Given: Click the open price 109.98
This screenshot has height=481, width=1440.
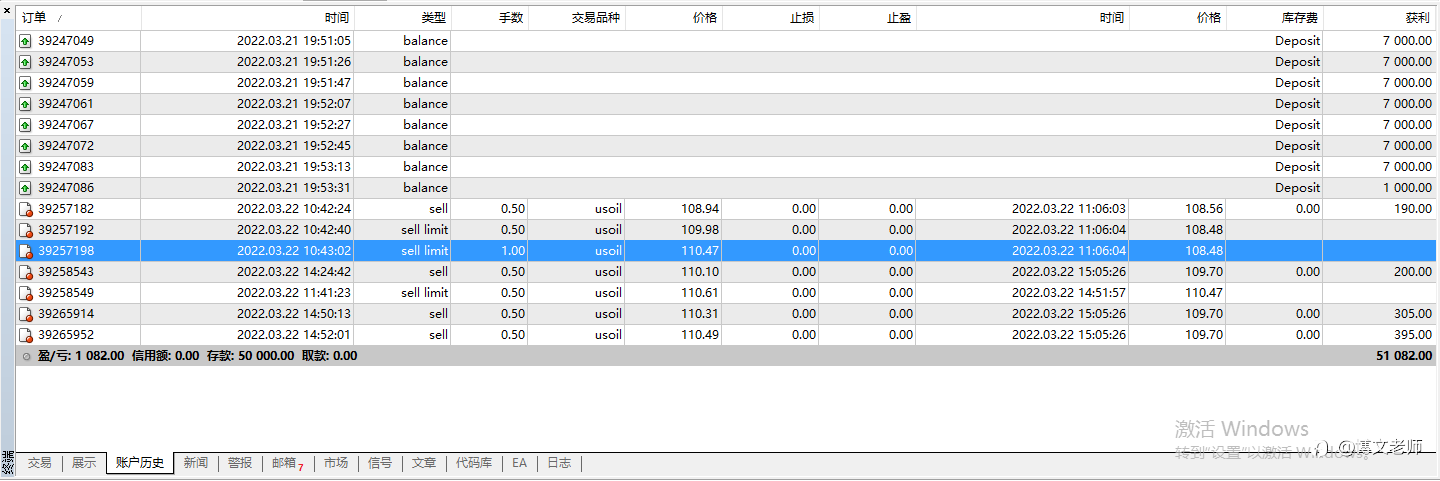Looking at the screenshot, I should click(700, 230).
